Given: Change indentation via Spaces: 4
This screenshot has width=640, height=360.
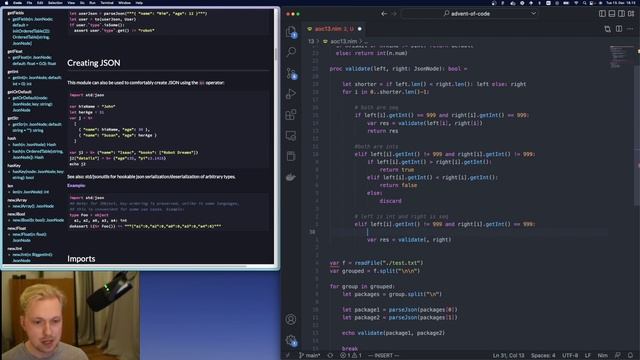Looking at the screenshot, I should point(543,356).
